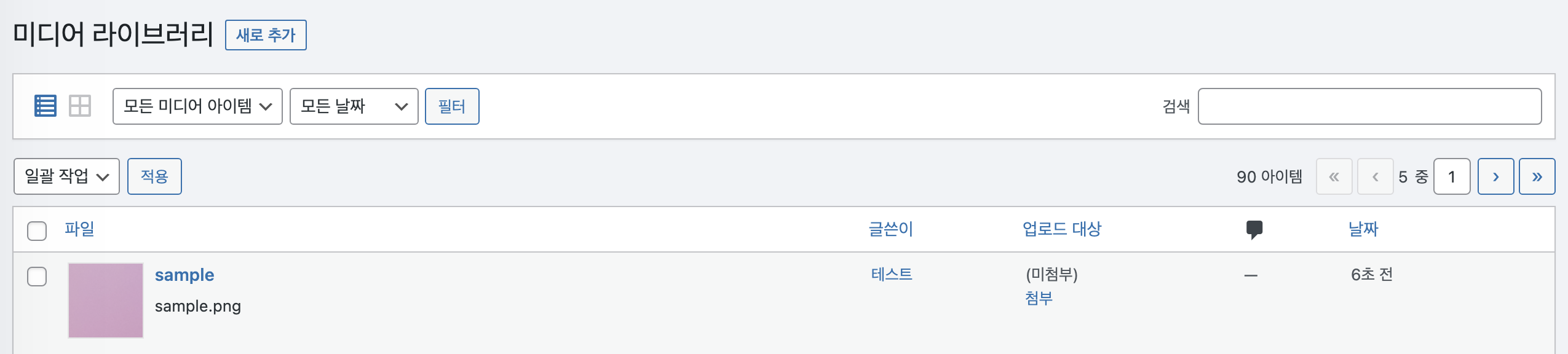Click the 검색 search input field
This screenshot has height=354, width=1568.
pos(1369,106)
